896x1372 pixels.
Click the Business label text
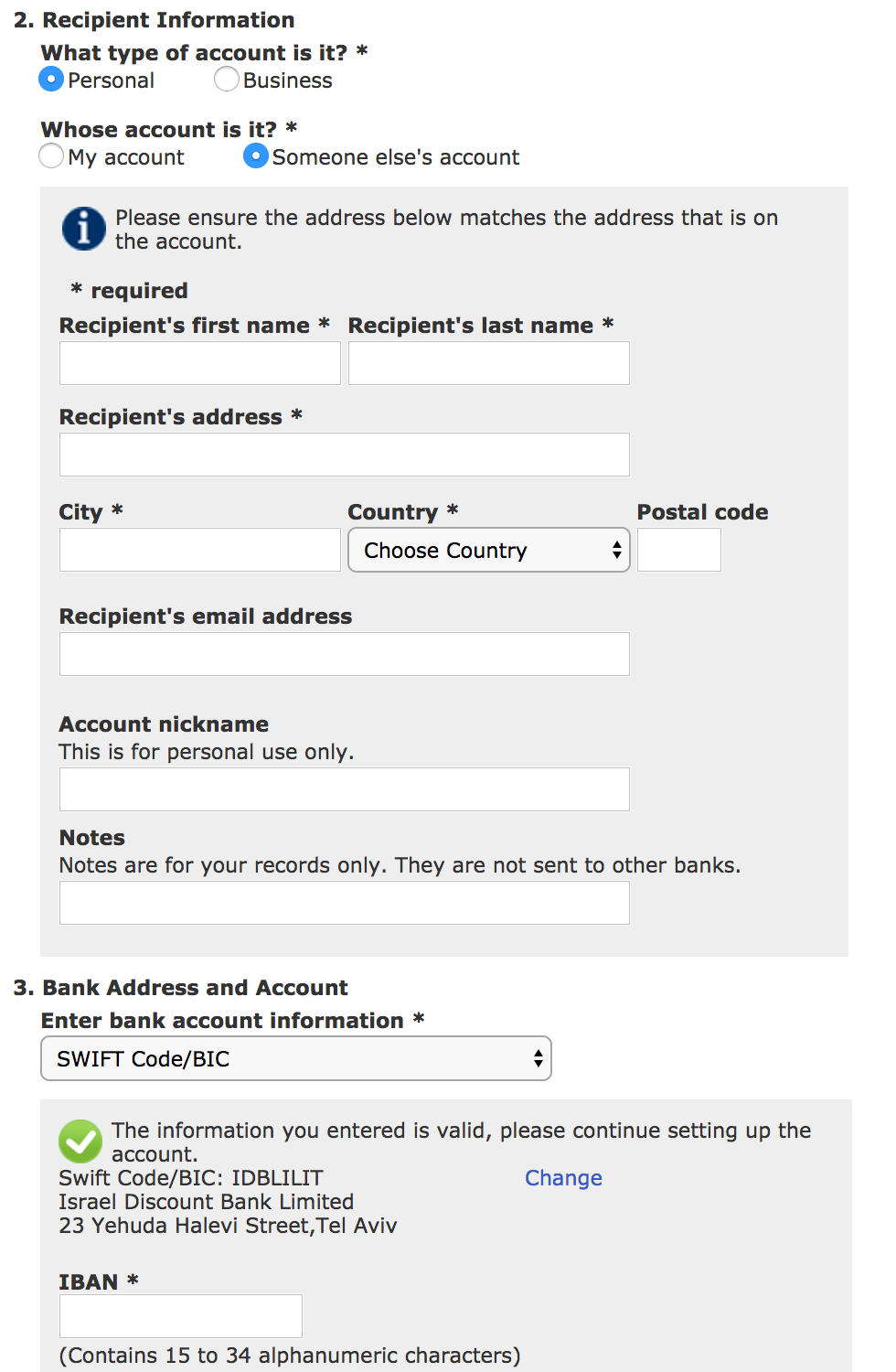pyautogui.click(x=288, y=80)
